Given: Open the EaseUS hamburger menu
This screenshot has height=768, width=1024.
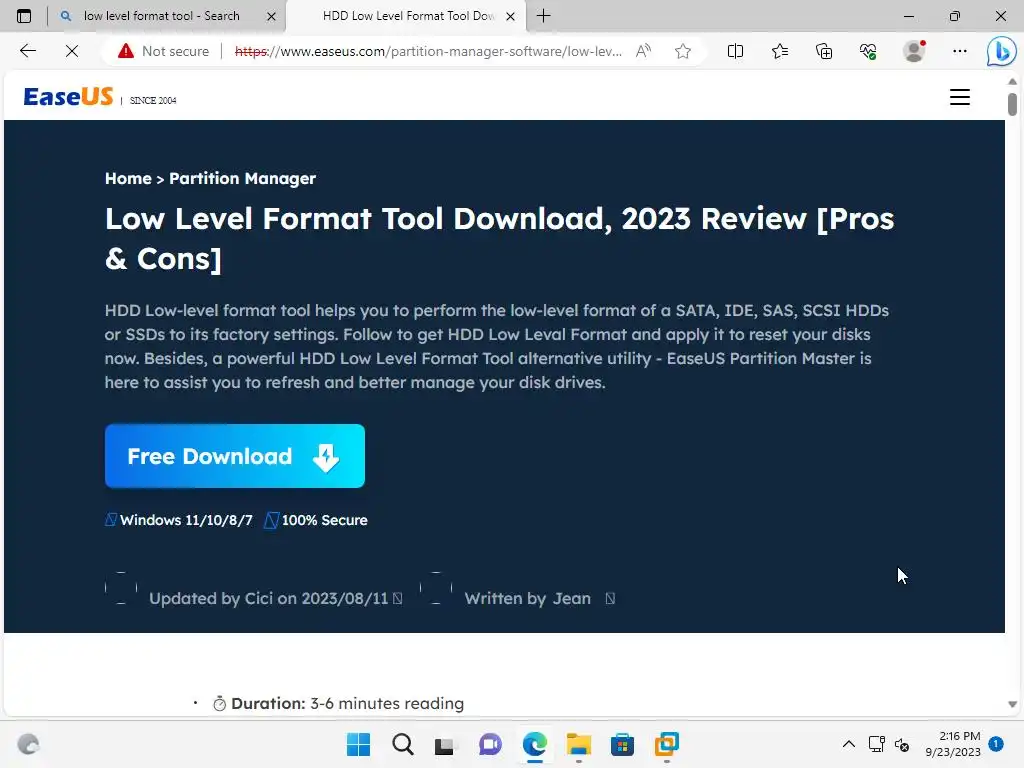Looking at the screenshot, I should click(959, 97).
